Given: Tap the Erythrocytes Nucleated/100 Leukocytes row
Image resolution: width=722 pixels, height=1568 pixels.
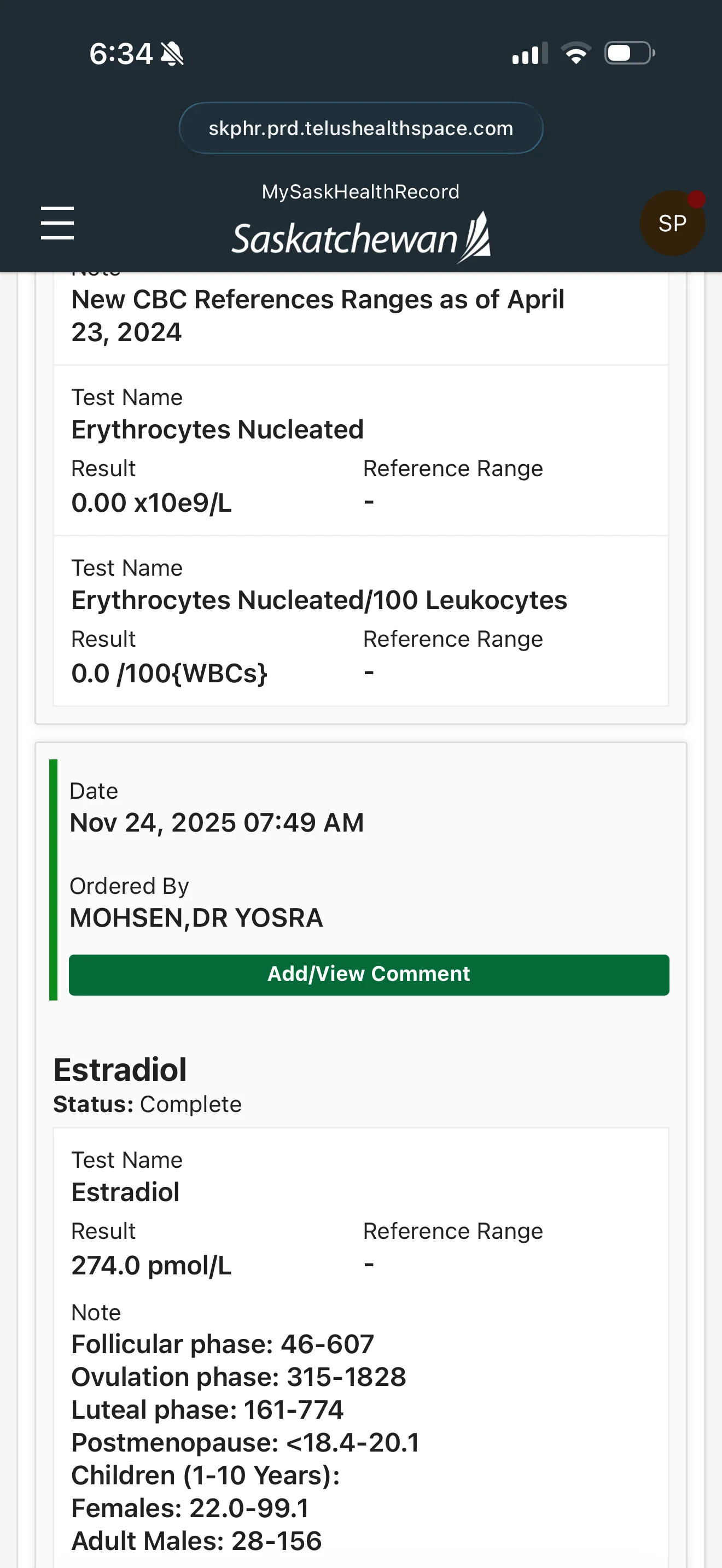Looking at the screenshot, I should coord(361,621).
